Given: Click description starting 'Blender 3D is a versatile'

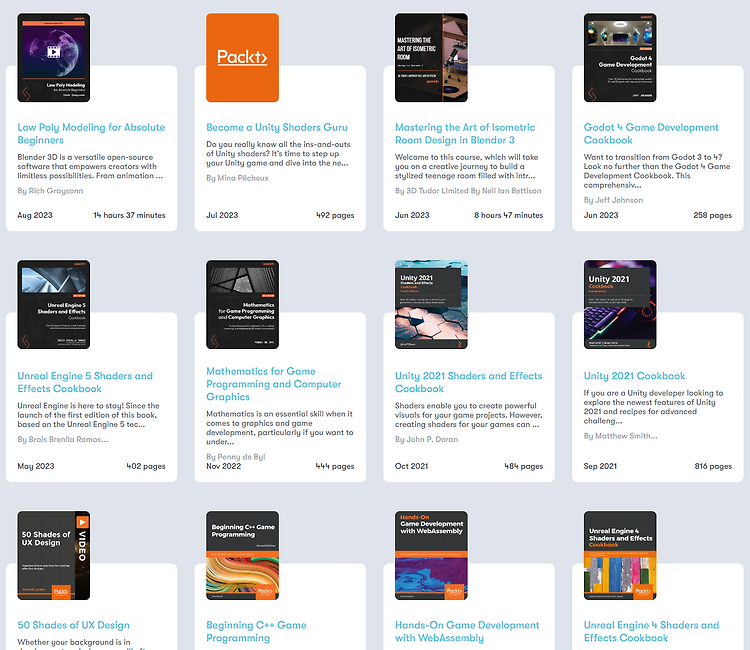Looking at the screenshot, I should point(90,166).
